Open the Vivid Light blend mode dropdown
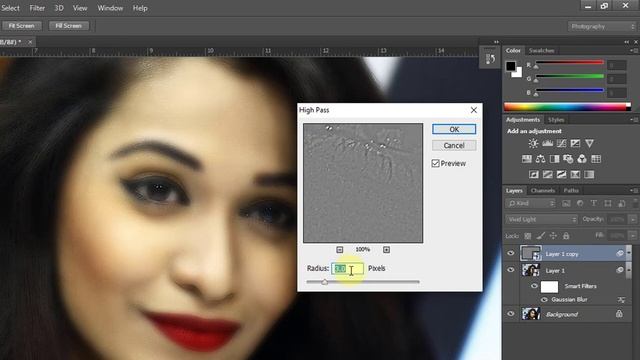Viewport: 640px width, 360px height. coord(541,220)
